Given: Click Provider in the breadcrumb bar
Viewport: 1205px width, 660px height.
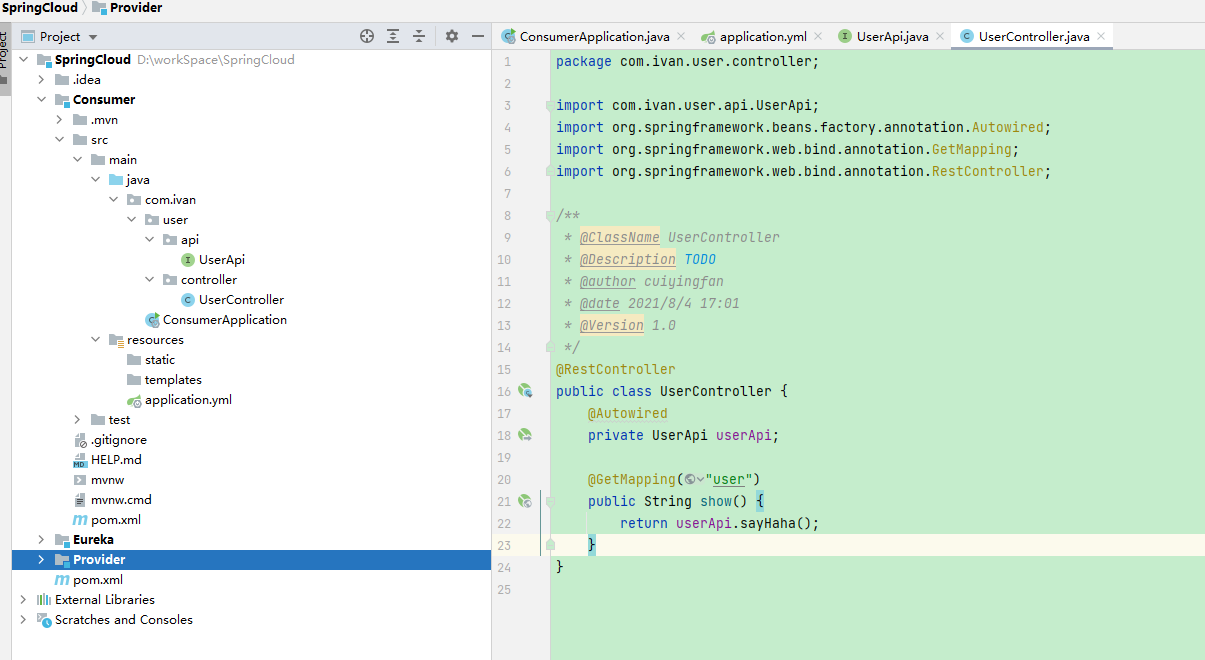Looking at the screenshot, I should pyautogui.click(x=137, y=8).
